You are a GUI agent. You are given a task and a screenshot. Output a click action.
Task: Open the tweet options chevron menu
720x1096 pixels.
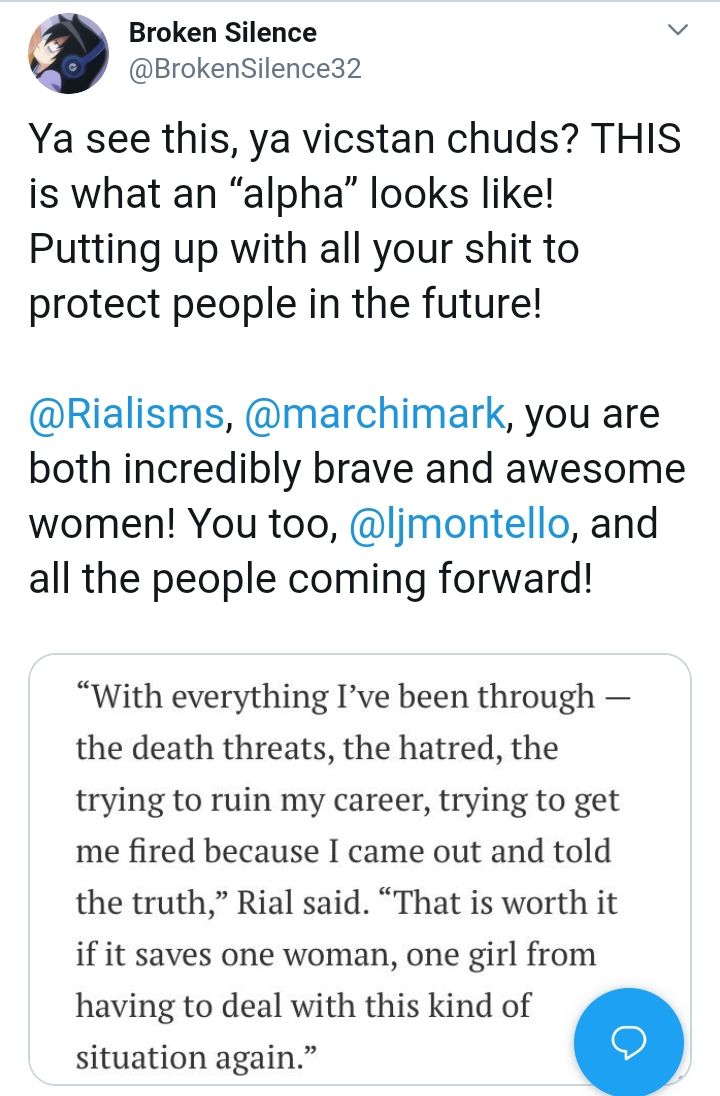click(x=678, y=29)
